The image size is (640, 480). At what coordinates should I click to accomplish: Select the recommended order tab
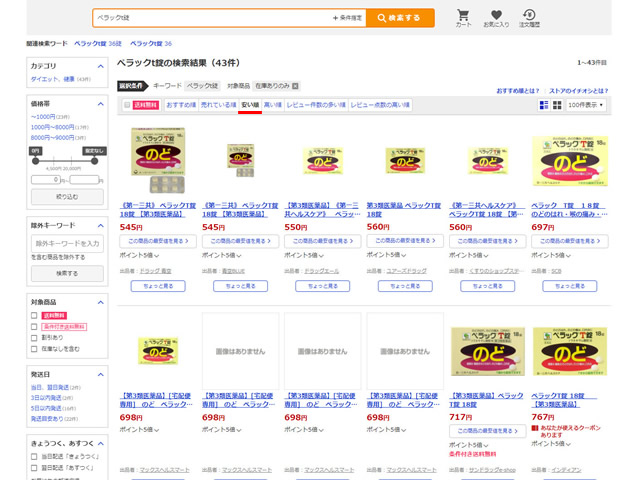click(181, 105)
